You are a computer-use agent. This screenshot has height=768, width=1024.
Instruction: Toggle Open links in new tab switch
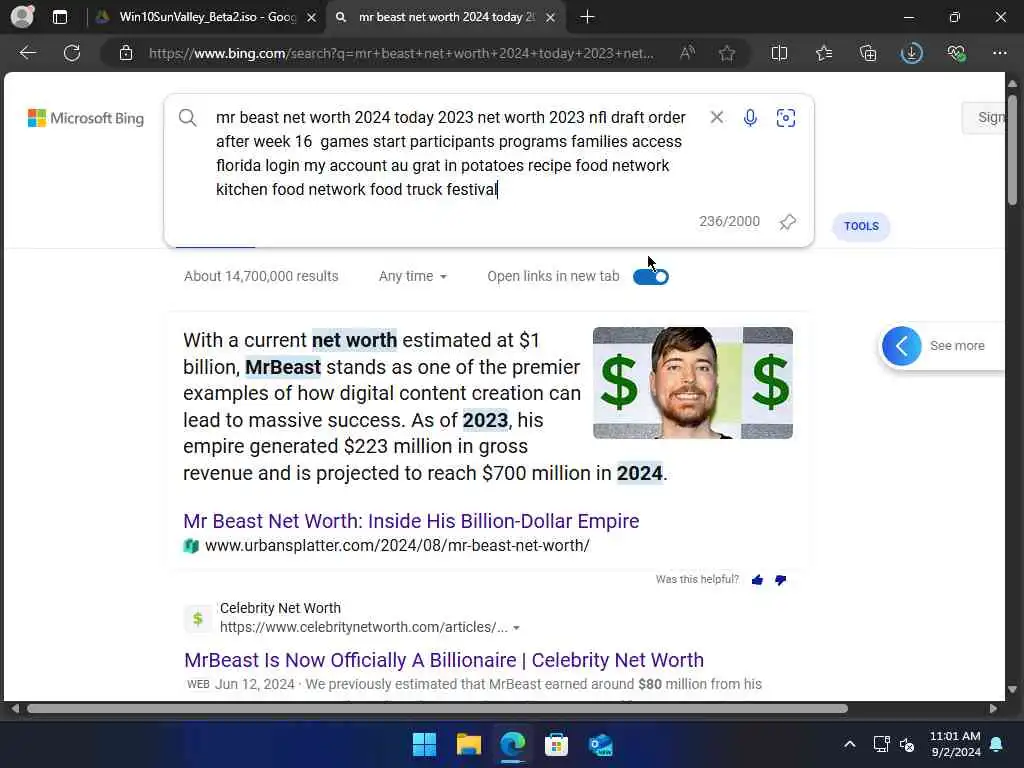(x=650, y=277)
